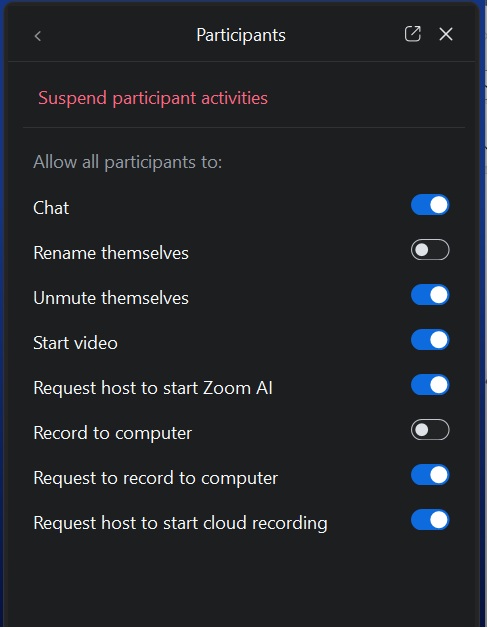Click Suspend participant activities
Viewport: 488px width, 628px height.
click(x=153, y=99)
